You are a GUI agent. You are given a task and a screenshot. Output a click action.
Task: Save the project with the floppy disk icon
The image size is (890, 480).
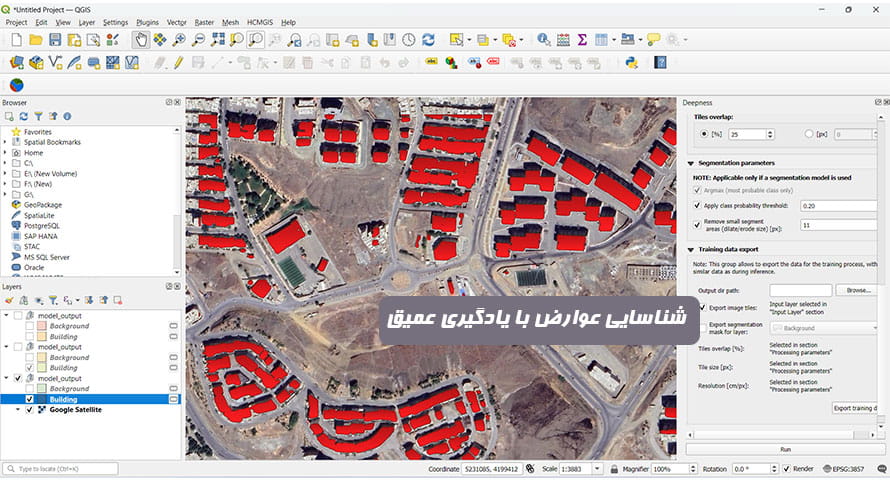coord(55,40)
